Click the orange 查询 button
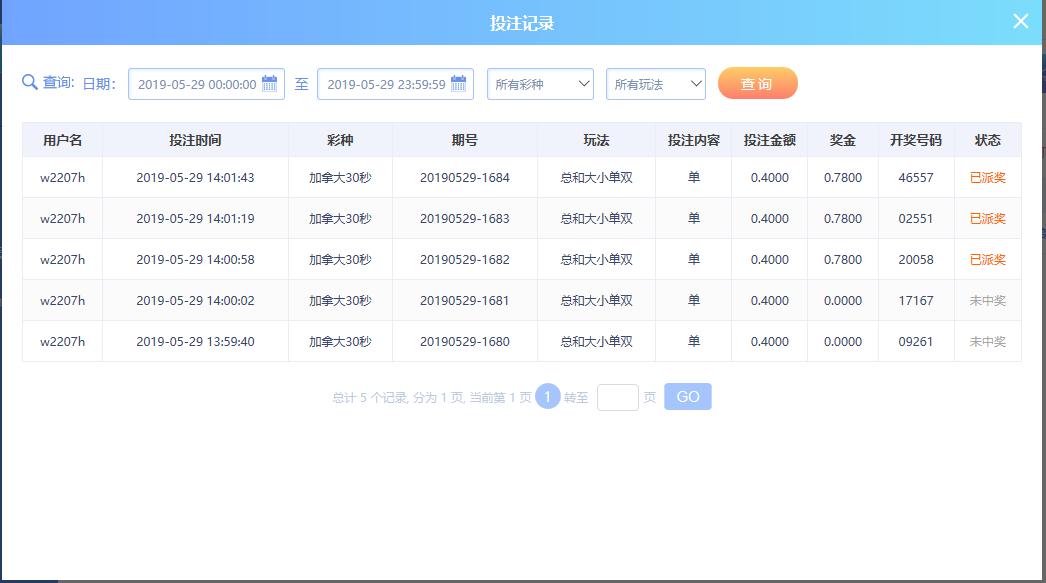 (x=758, y=83)
